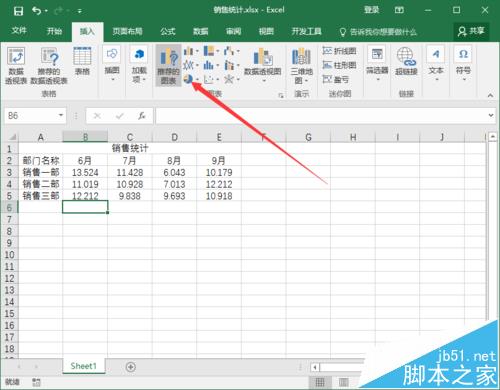Click the Tell me what you want box
500x390 pixels.
pyautogui.click(x=378, y=32)
